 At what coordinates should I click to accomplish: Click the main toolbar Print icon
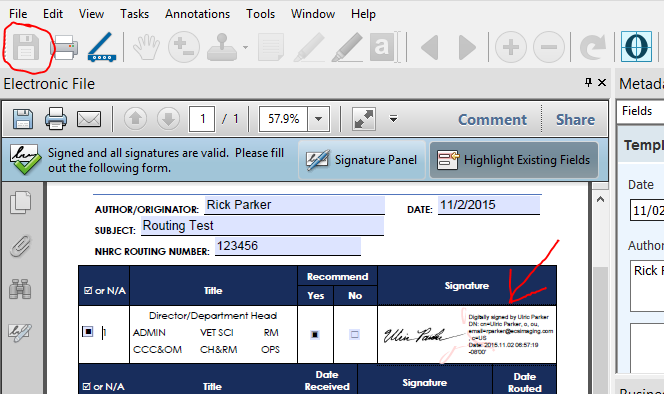point(65,47)
